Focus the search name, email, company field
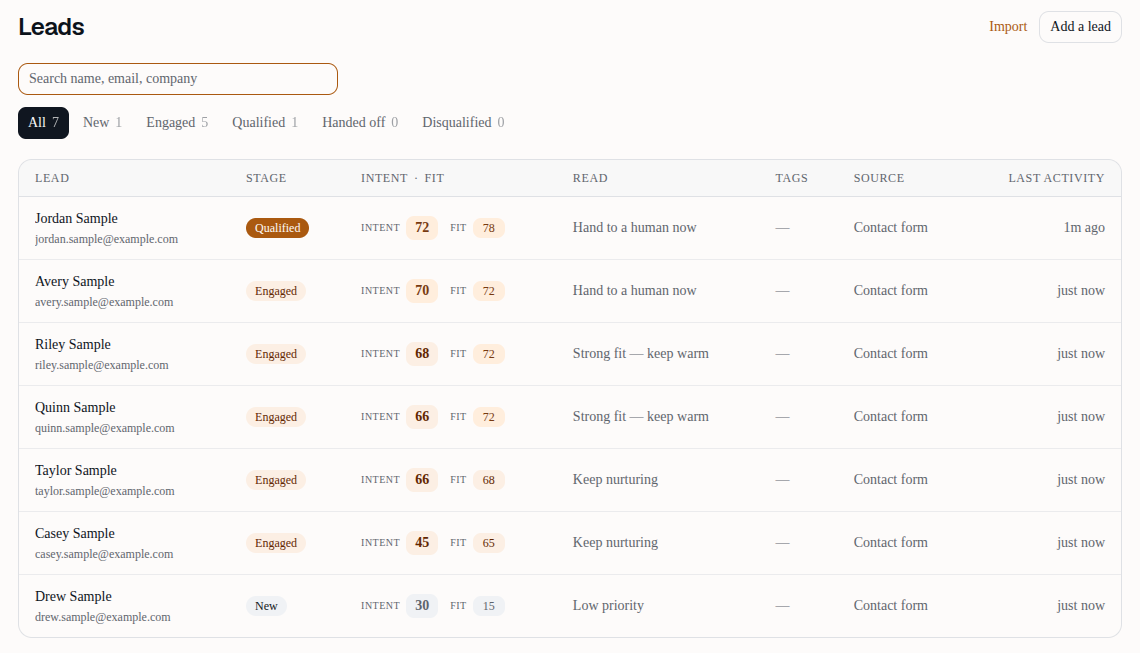 [x=178, y=79]
